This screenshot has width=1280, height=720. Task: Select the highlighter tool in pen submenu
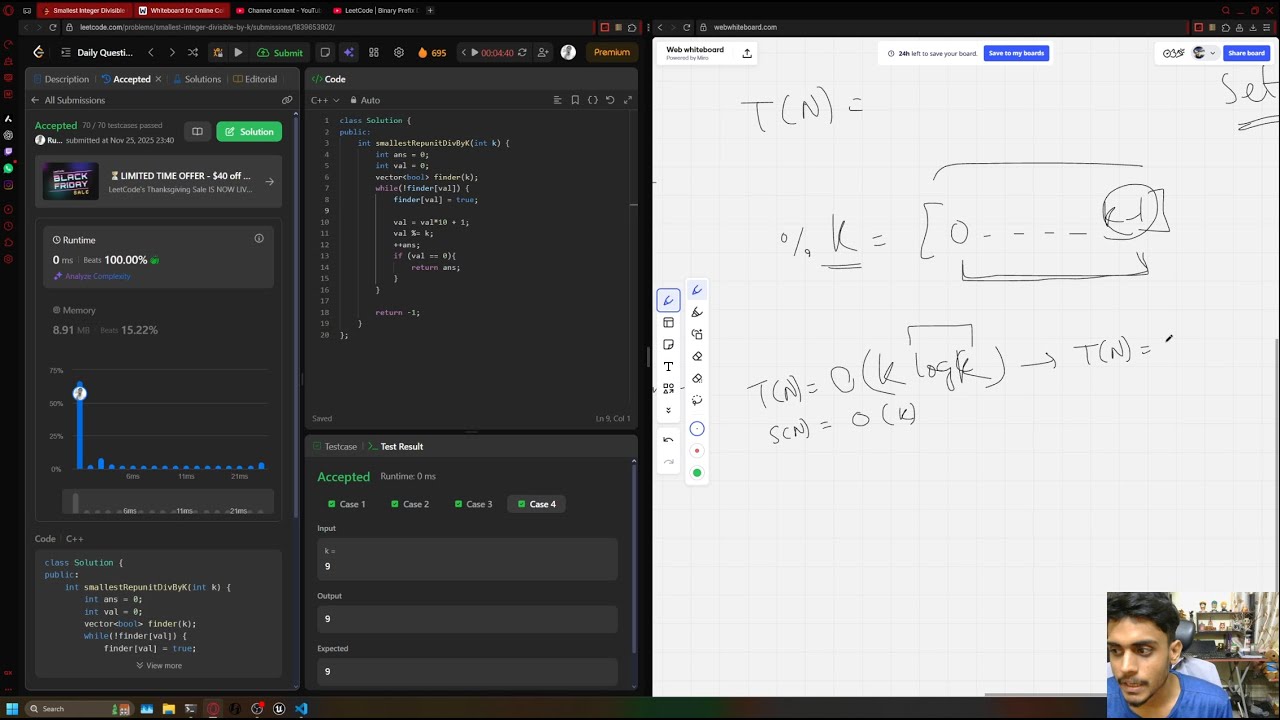point(697,312)
